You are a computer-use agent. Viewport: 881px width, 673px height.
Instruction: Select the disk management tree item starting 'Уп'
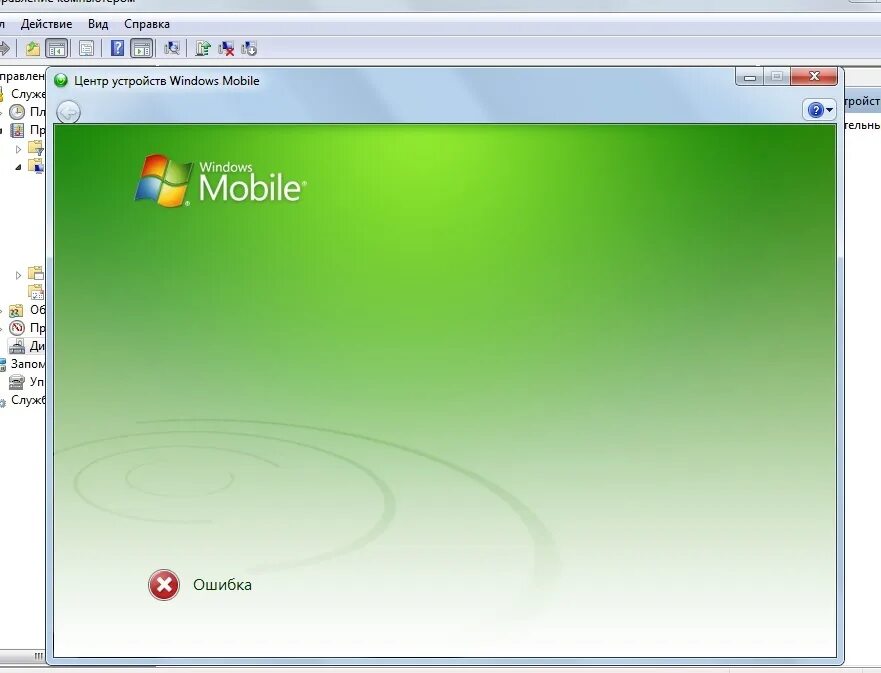[26, 382]
